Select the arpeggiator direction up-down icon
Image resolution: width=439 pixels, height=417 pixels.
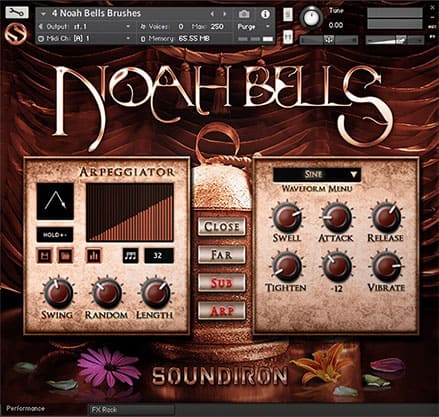coord(55,201)
